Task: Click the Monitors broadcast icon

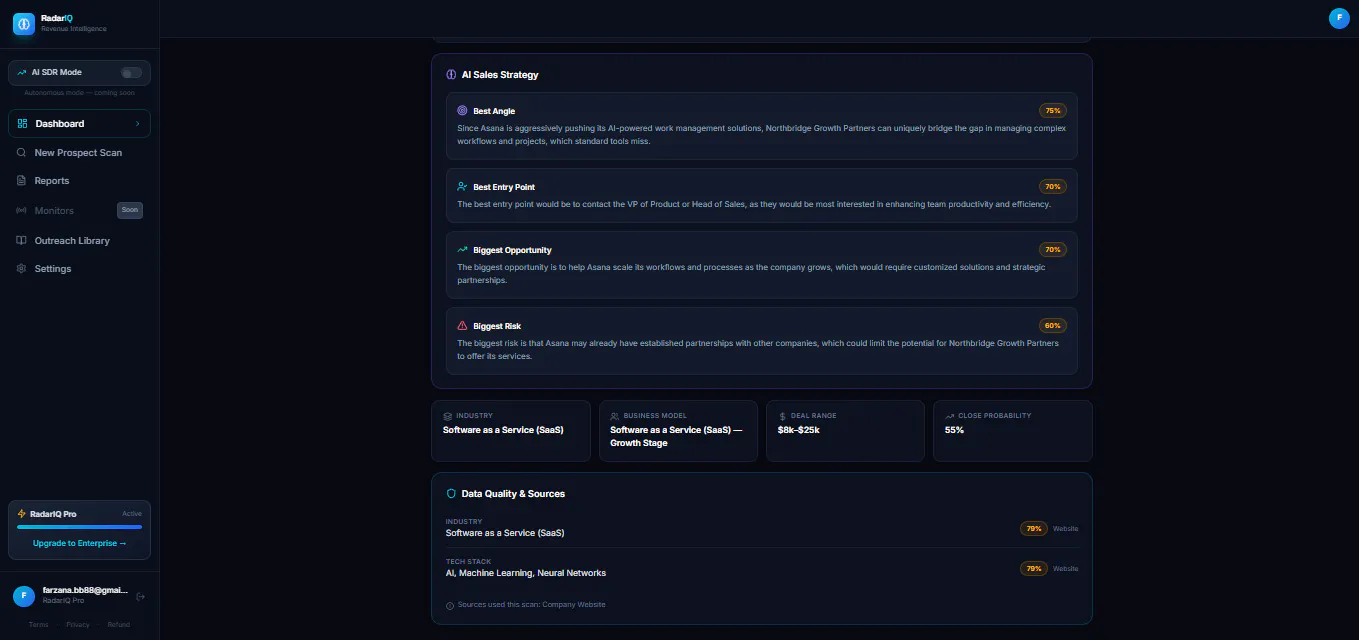Action: pyautogui.click(x=22, y=210)
